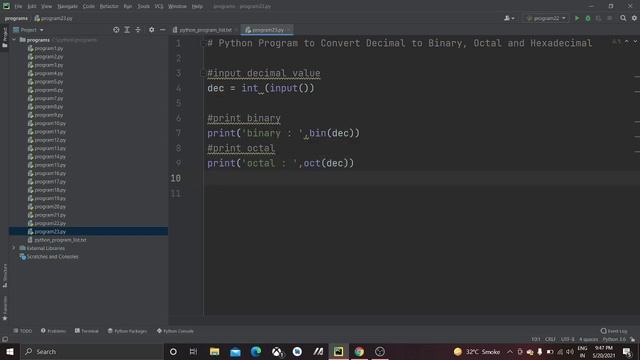This screenshot has height=360, width=640.
Task: Open Python Packages tool window
Action: tap(127, 331)
